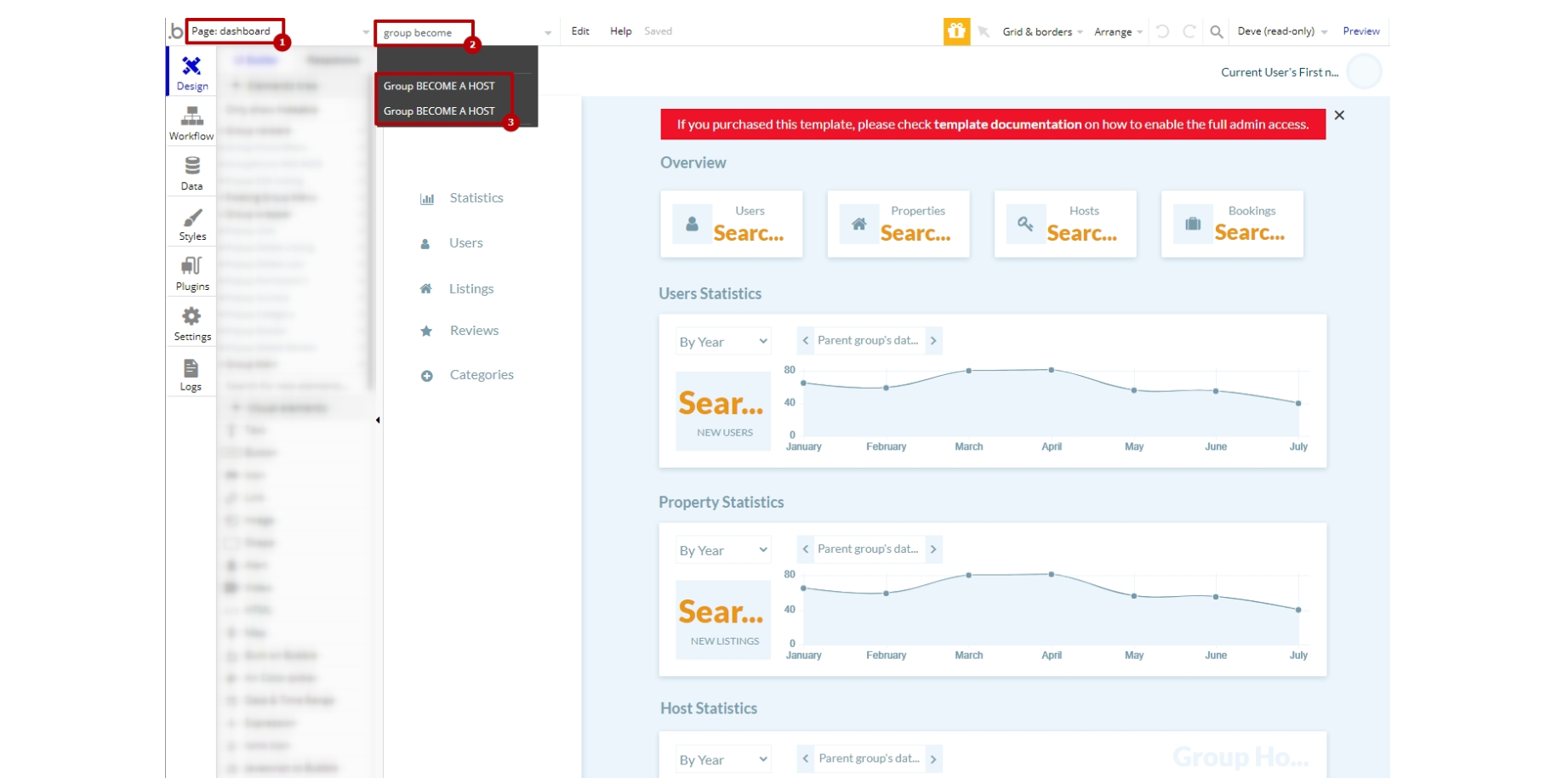
Task: Click the bar chart icon beside Statistics
Action: [x=427, y=199]
